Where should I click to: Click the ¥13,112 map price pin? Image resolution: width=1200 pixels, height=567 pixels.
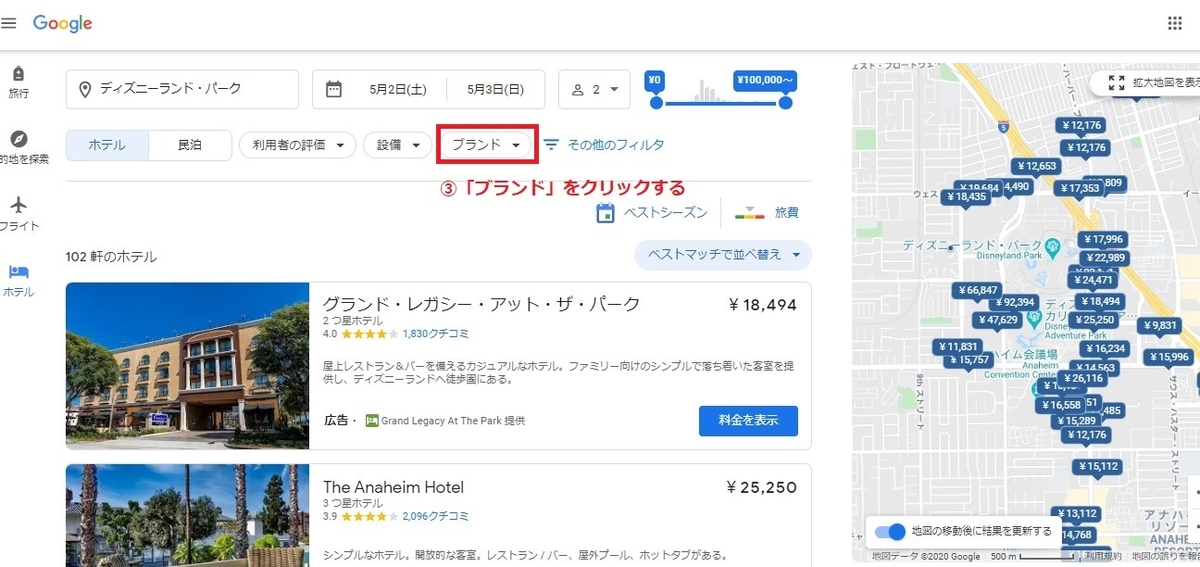(x=1076, y=514)
